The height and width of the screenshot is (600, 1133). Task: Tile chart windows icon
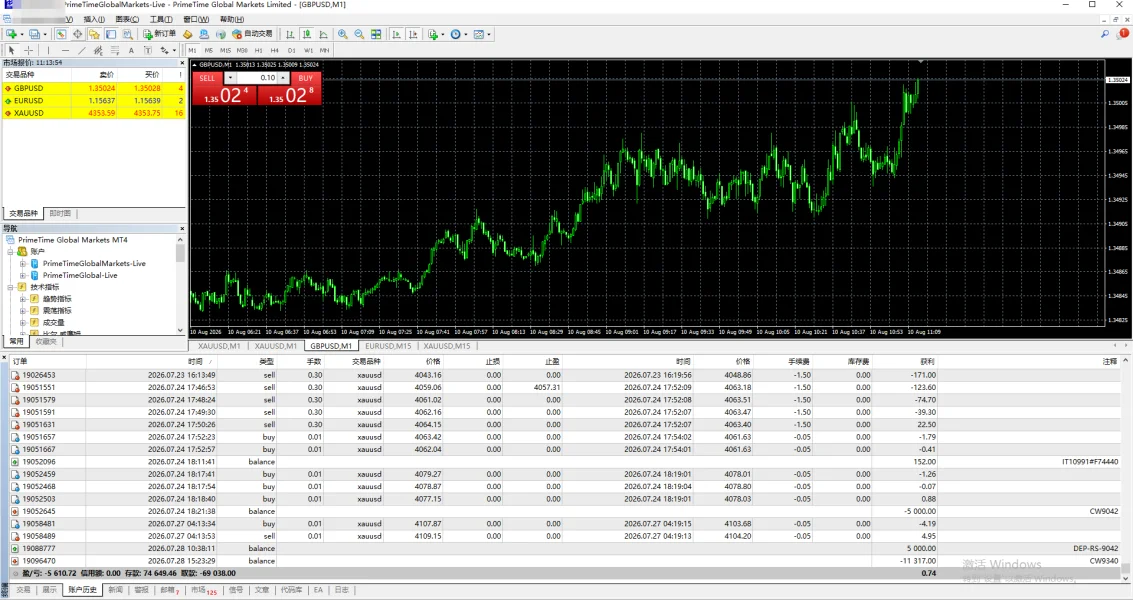pyautogui.click(x=376, y=34)
